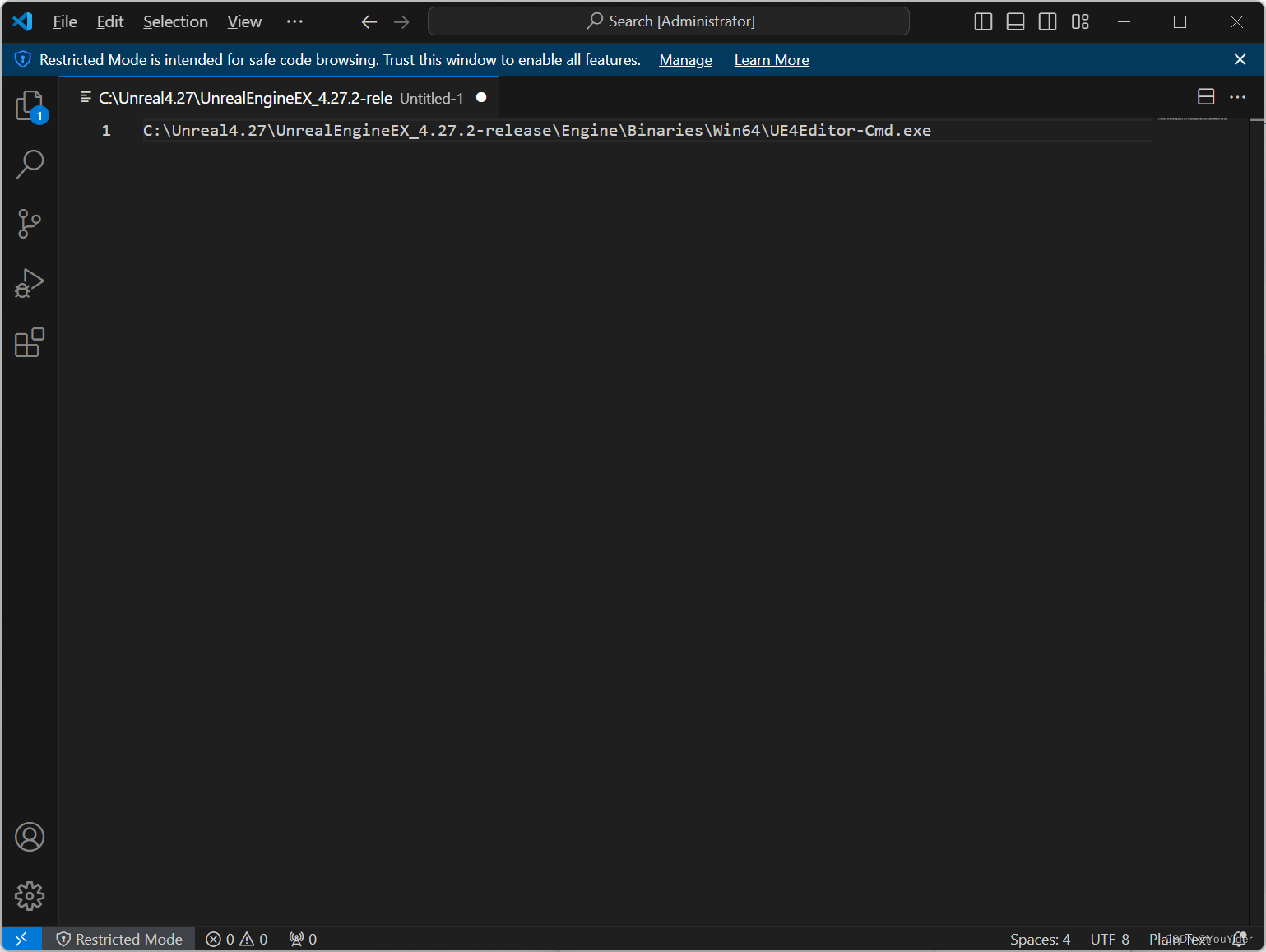This screenshot has height=952, width=1266.
Task: Toggle the Primary Side Bar control
Action: tap(983, 21)
